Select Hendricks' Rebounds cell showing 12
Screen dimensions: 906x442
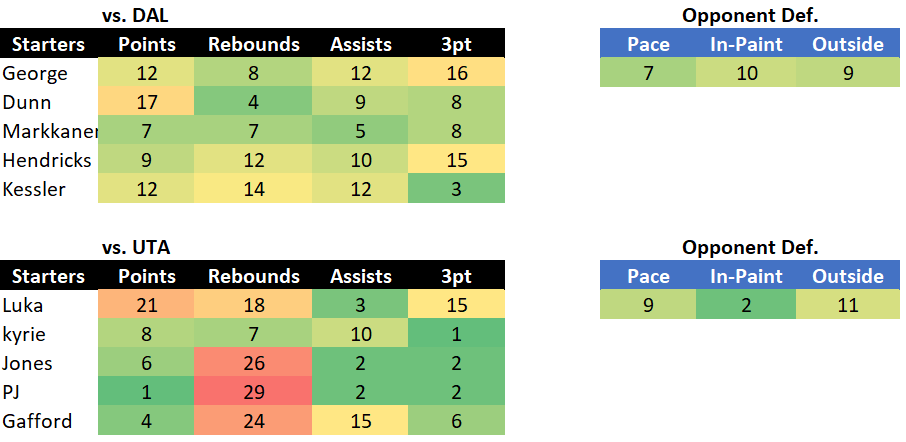pyautogui.click(x=254, y=159)
